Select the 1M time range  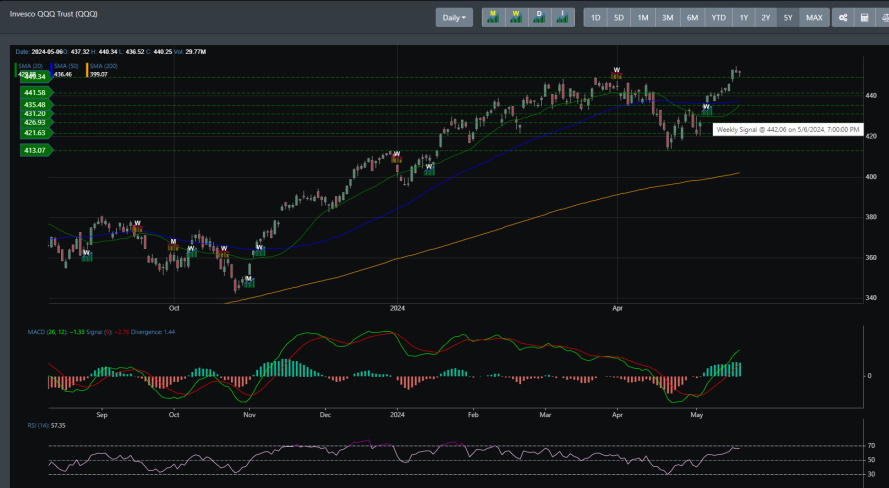click(x=643, y=18)
